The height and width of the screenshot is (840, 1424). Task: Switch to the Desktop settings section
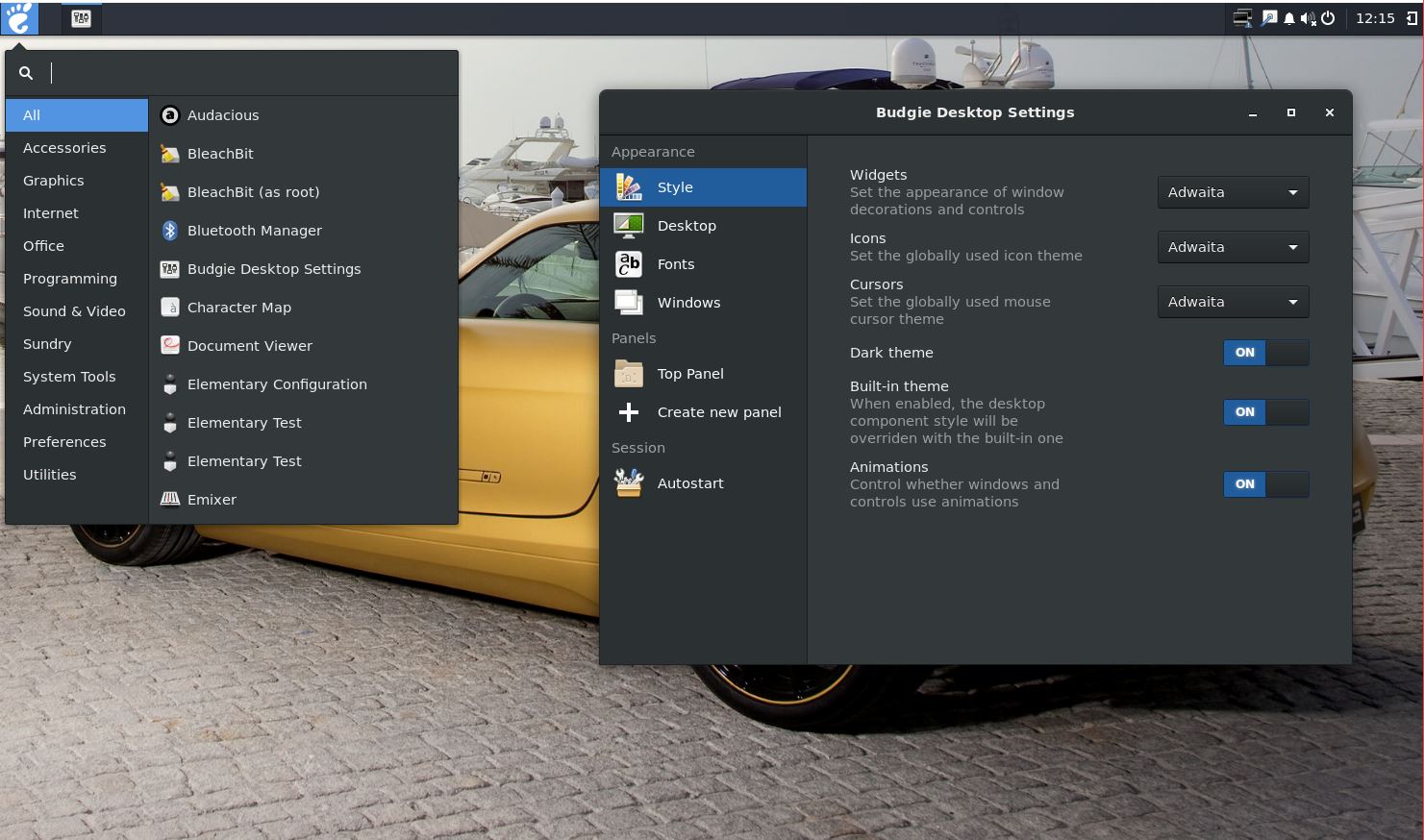tap(687, 225)
